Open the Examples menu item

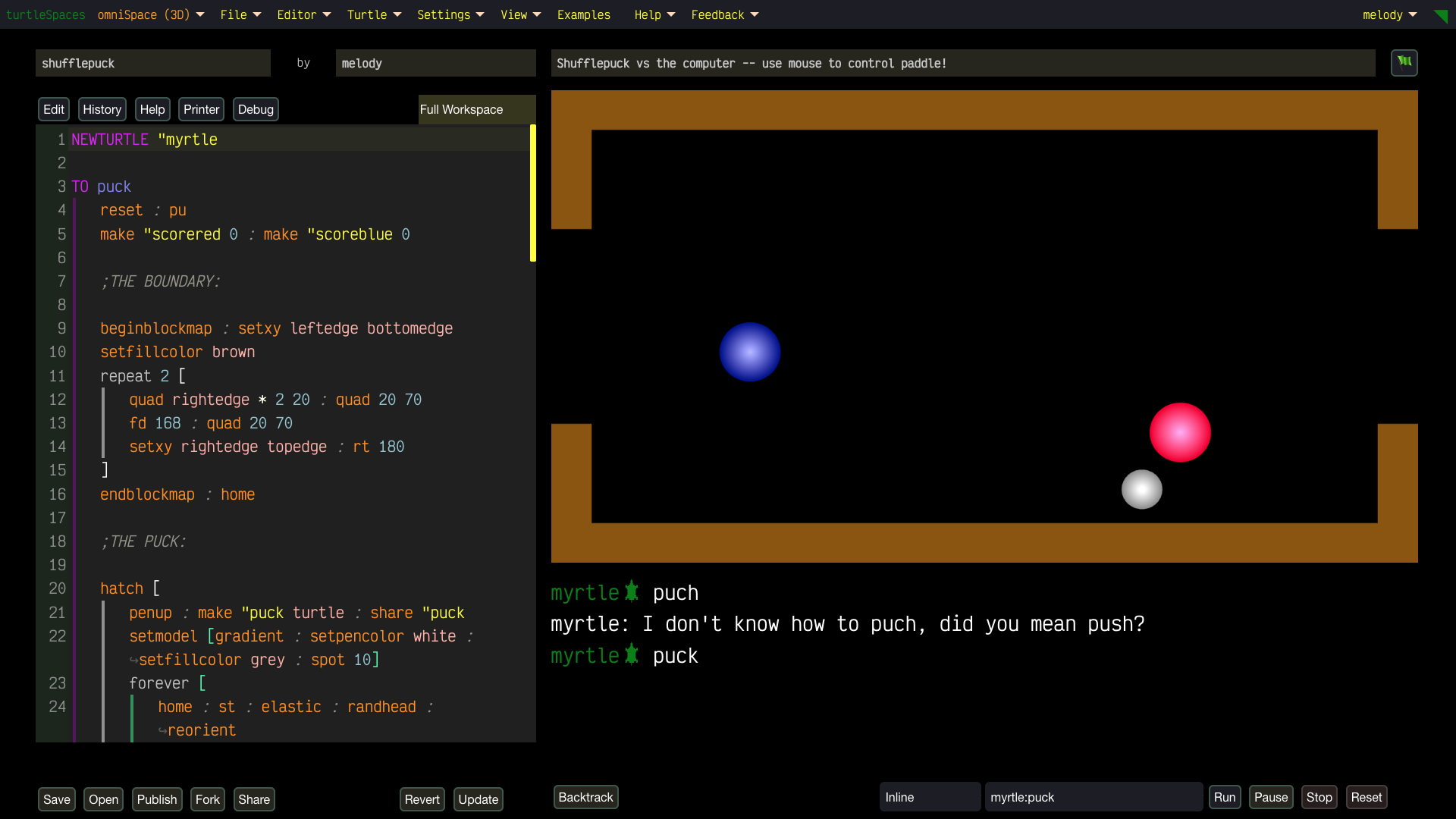583,14
